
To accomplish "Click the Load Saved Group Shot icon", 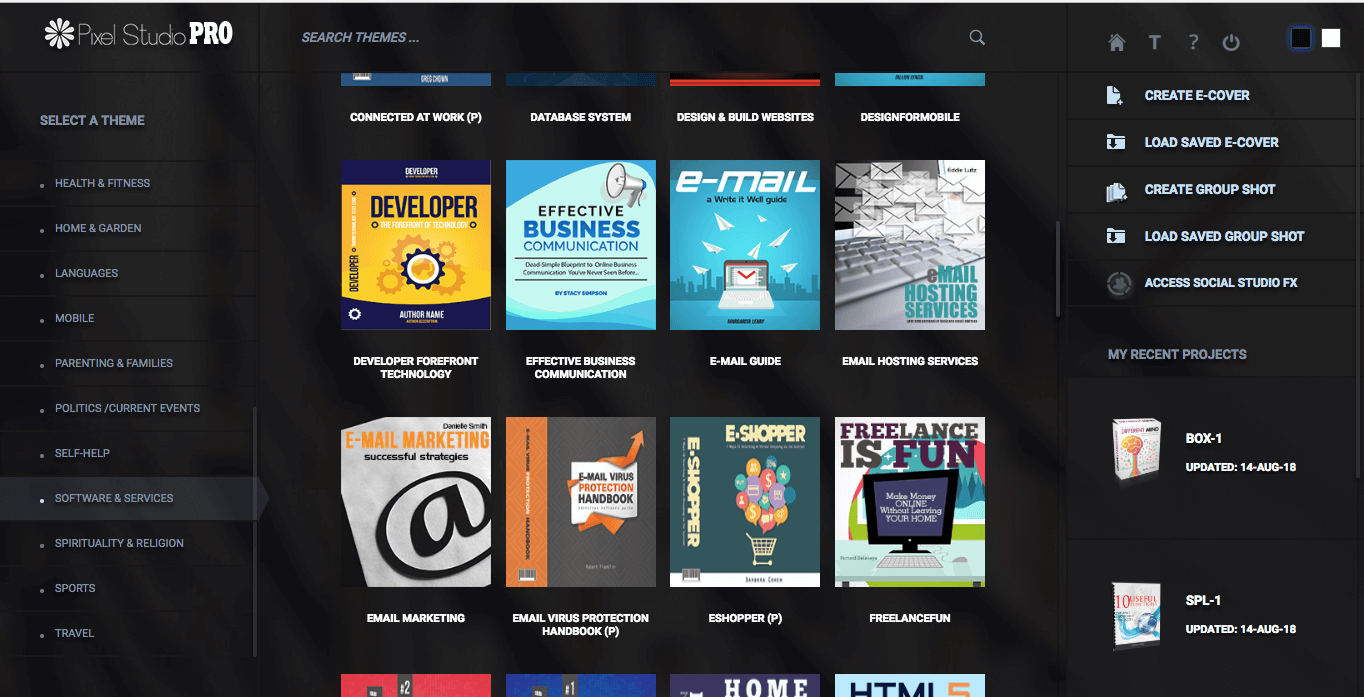I will coord(1115,236).
